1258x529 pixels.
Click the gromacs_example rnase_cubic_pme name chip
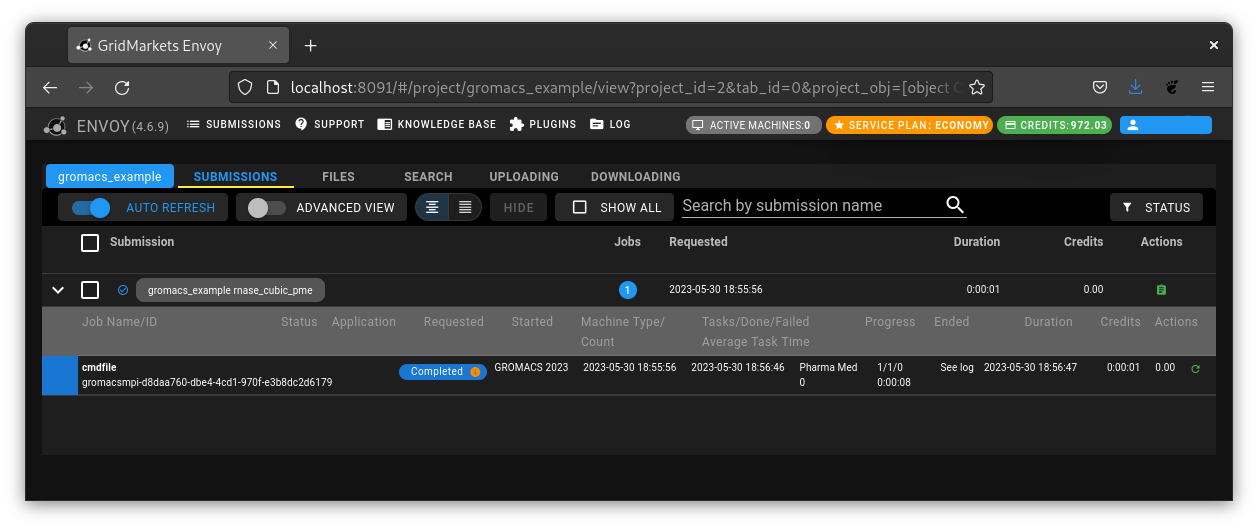tap(230, 290)
